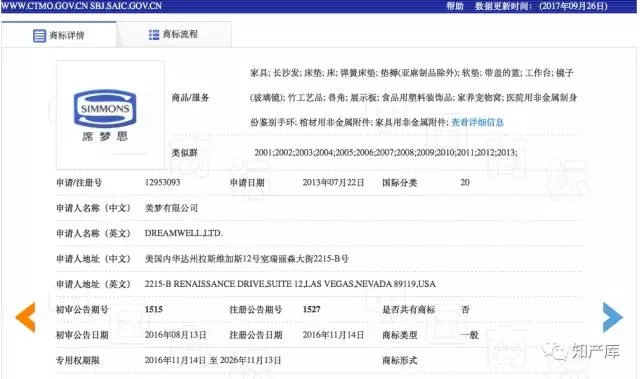This screenshot has height=379, width=640.
Task: Click the 知产库 watermark logo
Action: point(581,351)
